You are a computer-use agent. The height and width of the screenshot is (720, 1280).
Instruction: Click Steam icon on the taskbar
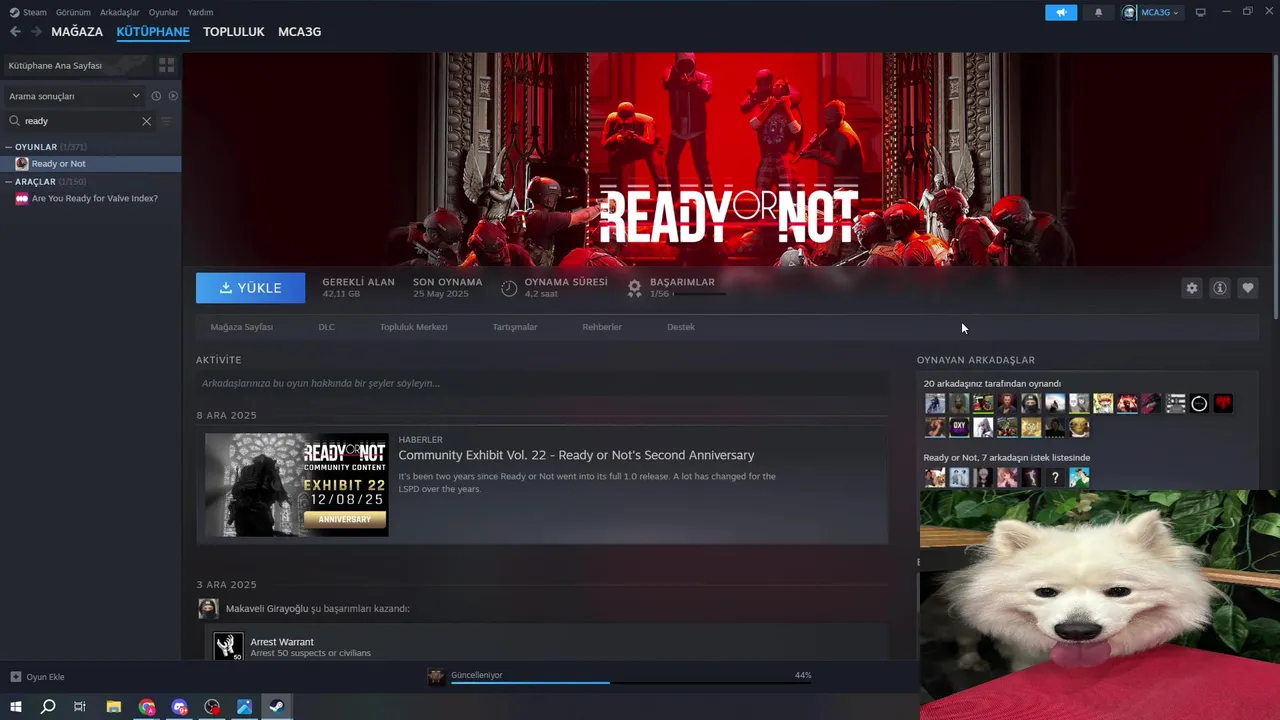[277, 707]
